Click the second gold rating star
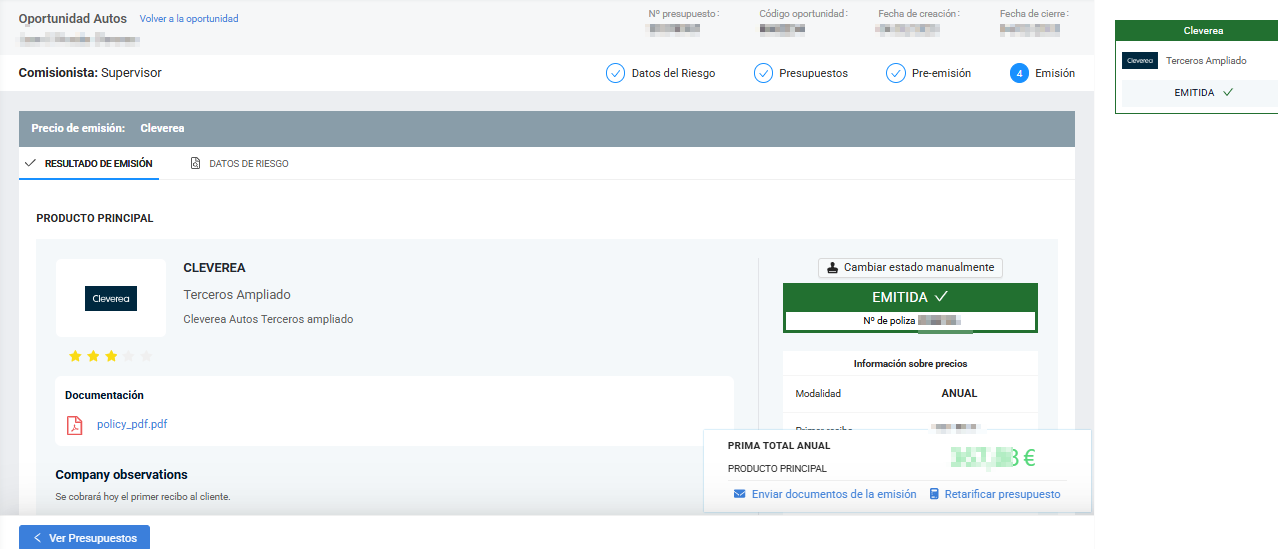1278x549 pixels. click(93, 356)
